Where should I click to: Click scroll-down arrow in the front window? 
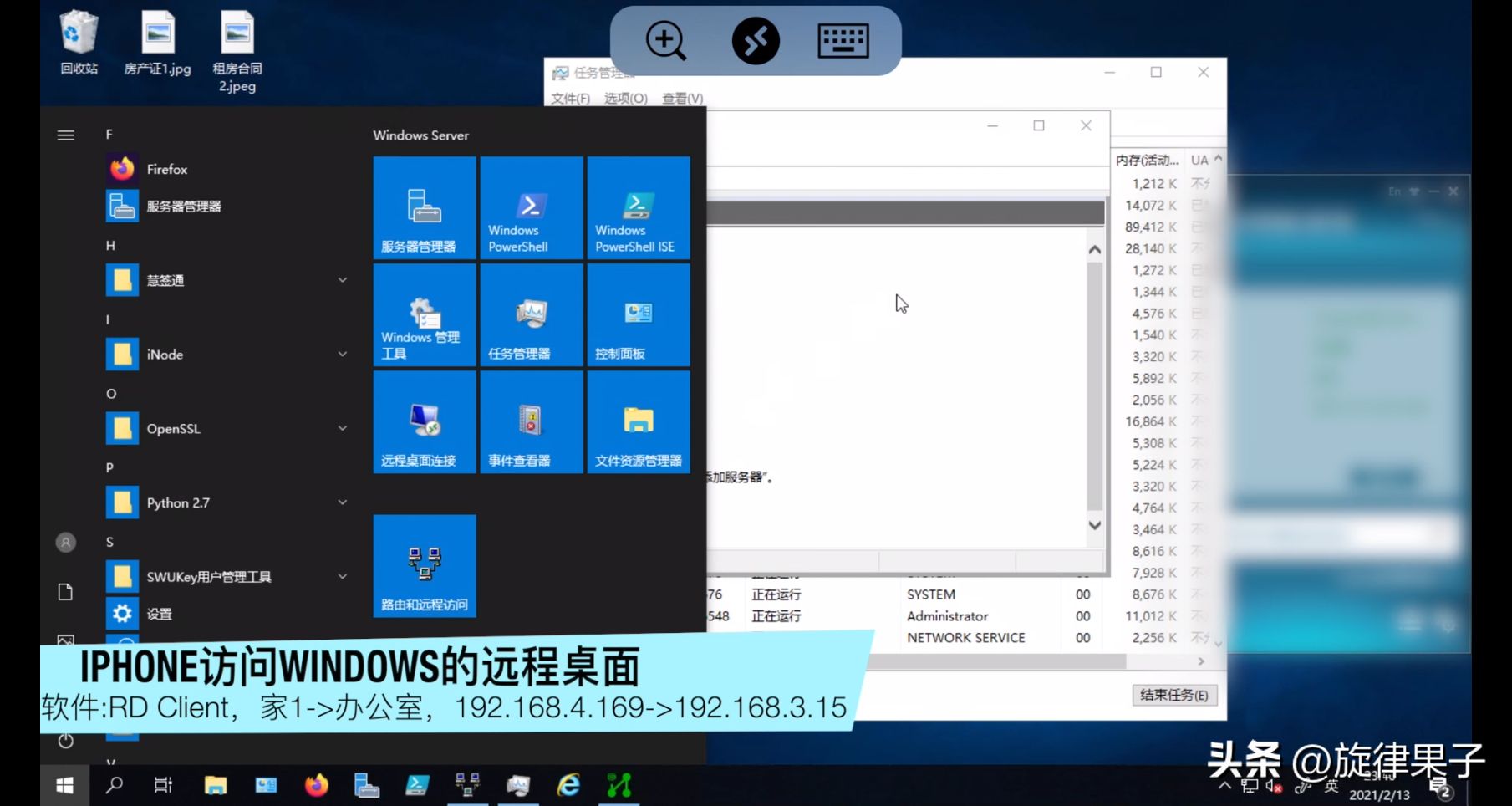click(x=1094, y=525)
